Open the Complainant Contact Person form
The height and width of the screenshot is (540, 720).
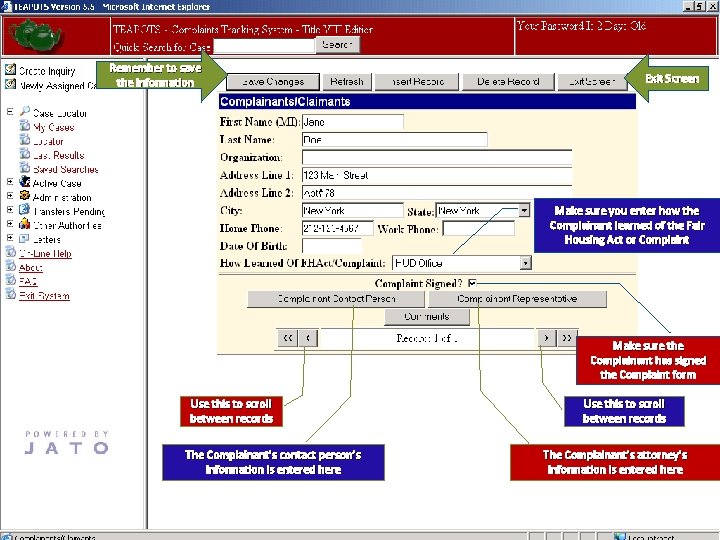tap(336, 299)
